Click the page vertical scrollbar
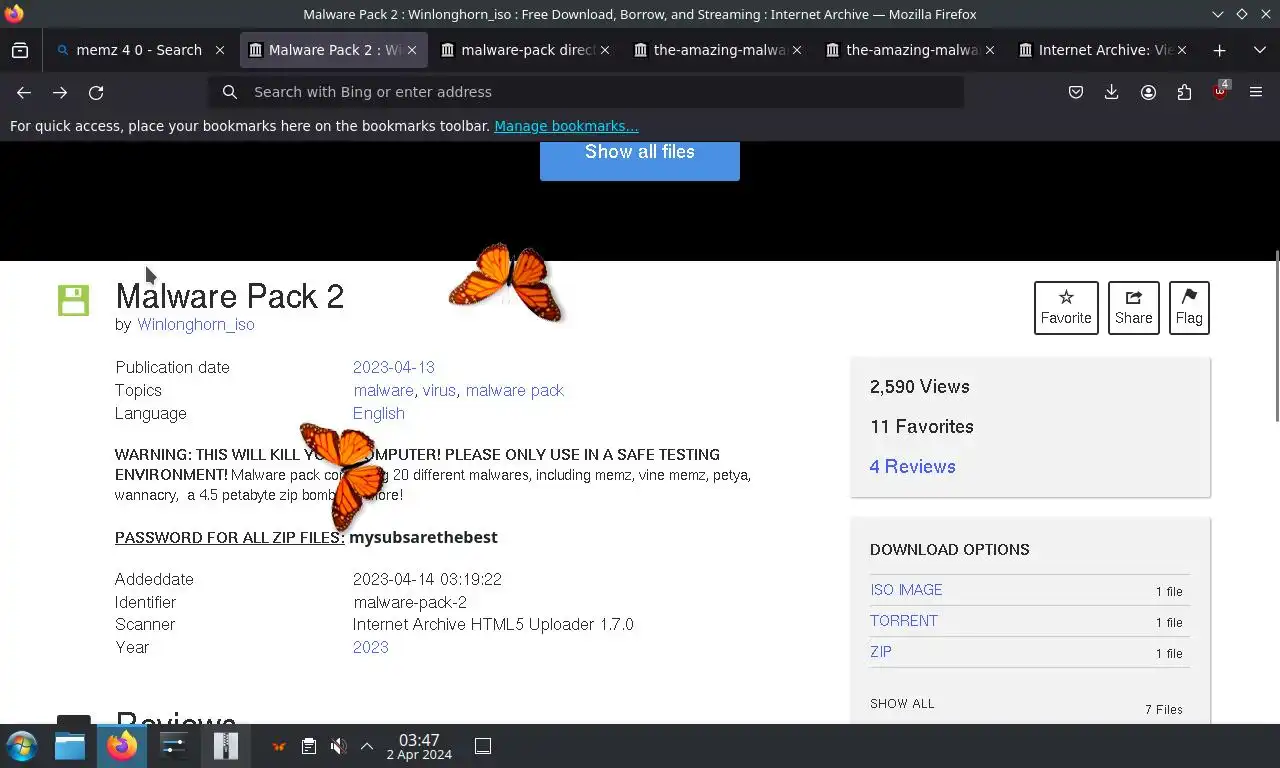Image resolution: width=1280 pixels, height=768 pixels. (x=1276, y=336)
